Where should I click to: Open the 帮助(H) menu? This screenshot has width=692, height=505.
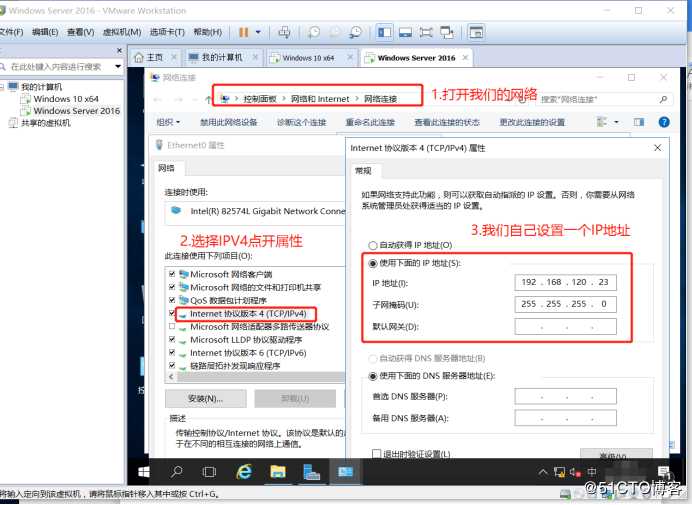tap(207, 32)
